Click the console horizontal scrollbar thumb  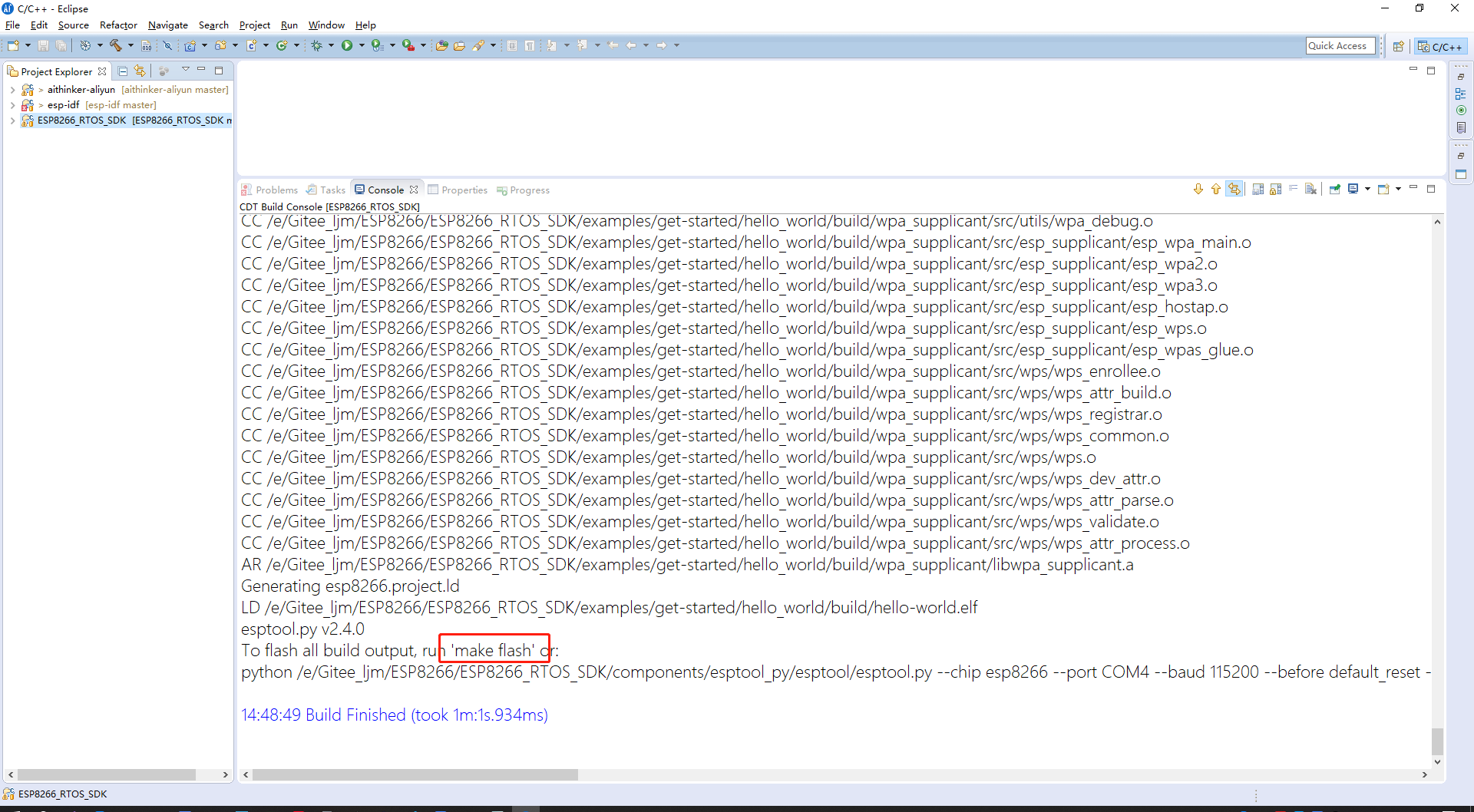pyautogui.click(x=415, y=775)
